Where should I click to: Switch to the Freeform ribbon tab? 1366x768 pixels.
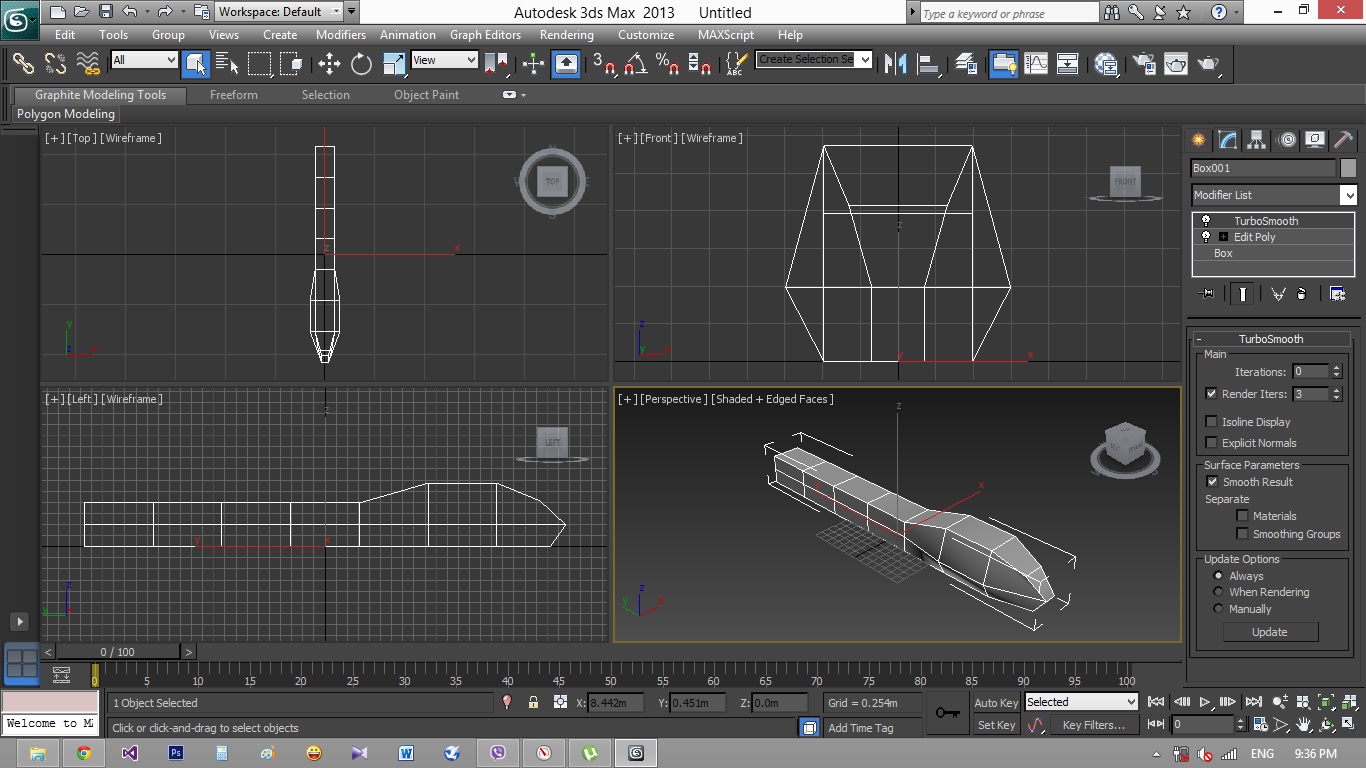(x=234, y=95)
